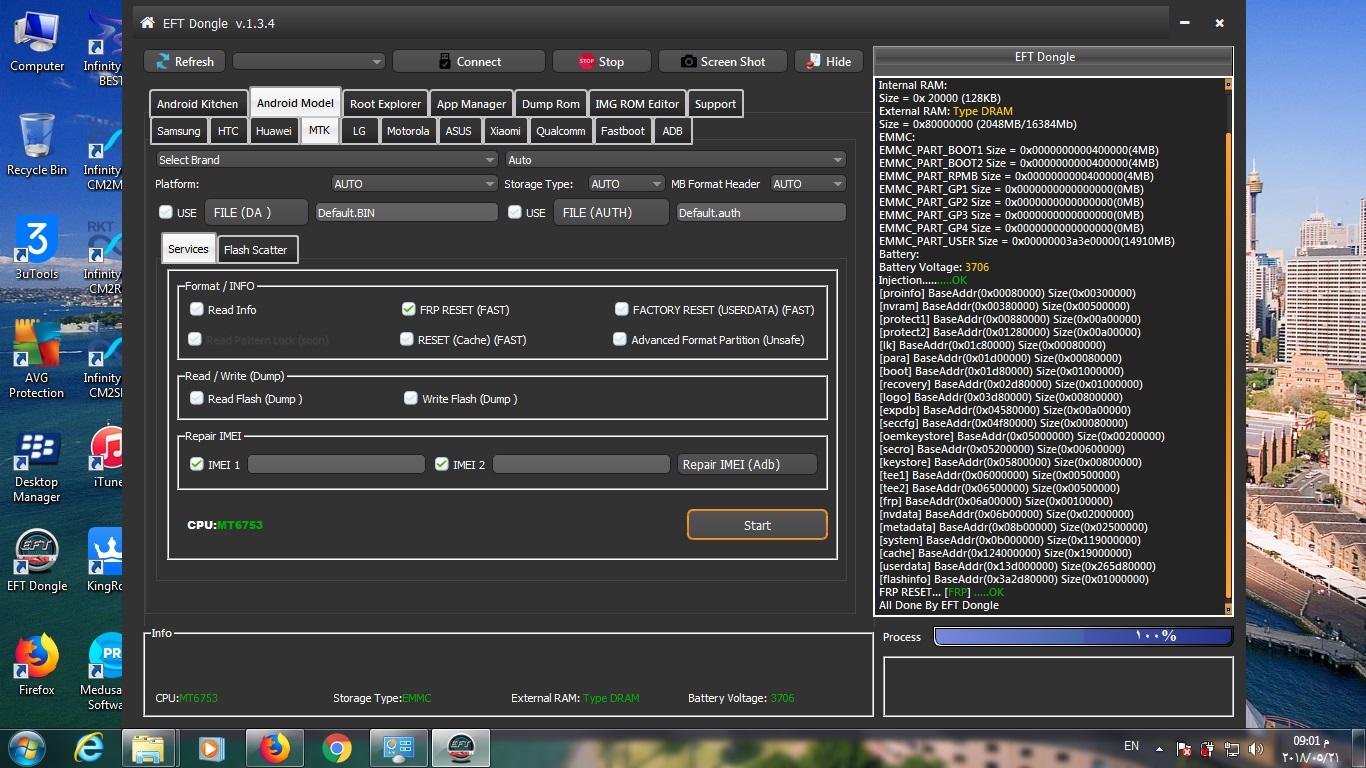The height and width of the screenshot is (768, 1366).
Task: Check the Read Flash (Dump) checkbox
Action: (x=197, y=398)
